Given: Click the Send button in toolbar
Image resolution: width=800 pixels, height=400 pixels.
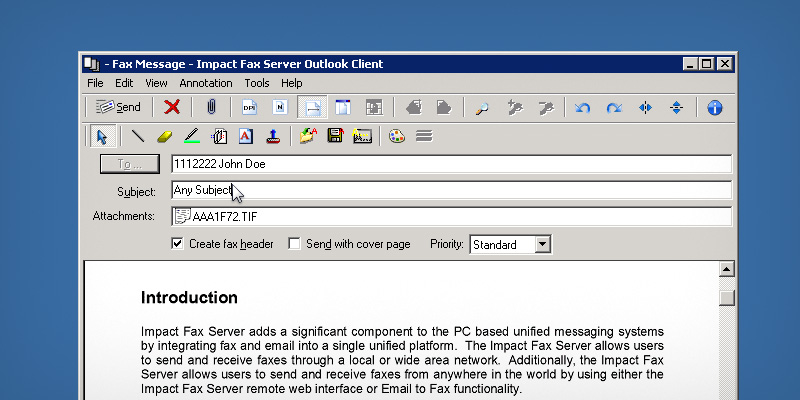Looking at the screenshot, I should coord(118,107).
